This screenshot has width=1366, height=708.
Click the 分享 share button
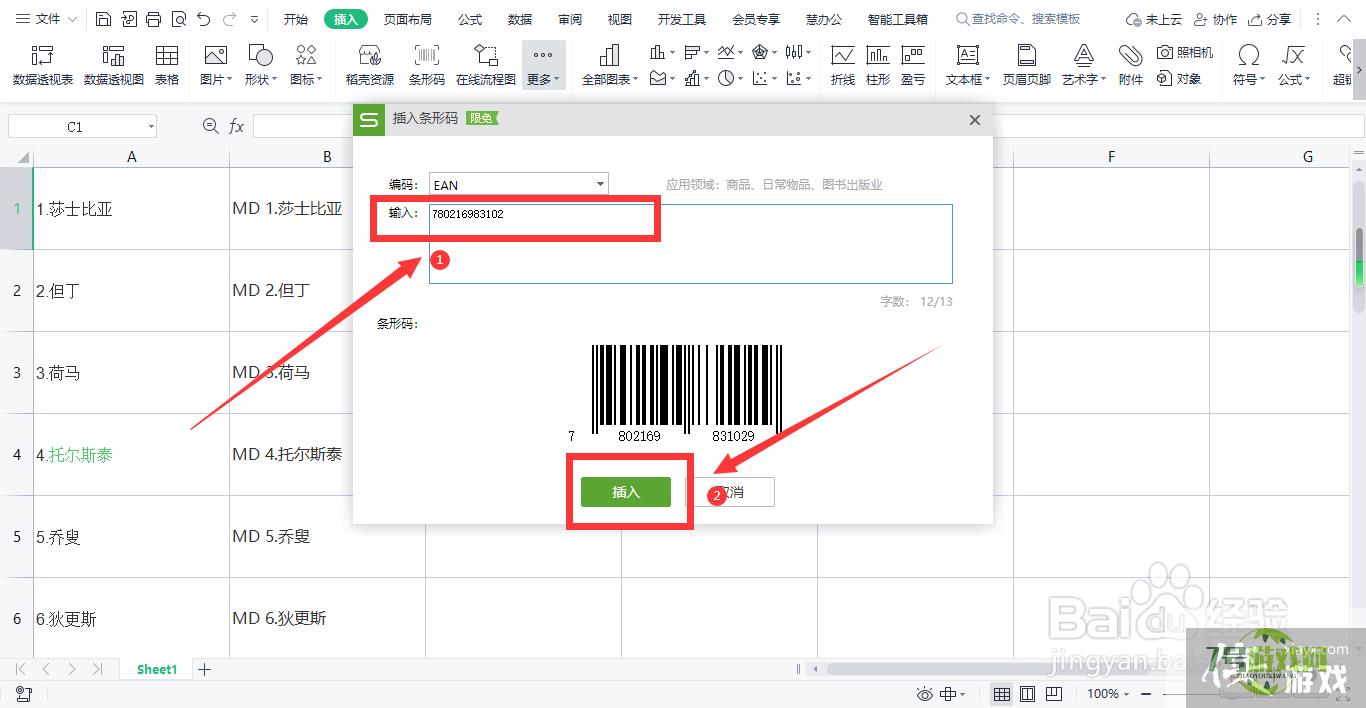tap(1269, 19)
